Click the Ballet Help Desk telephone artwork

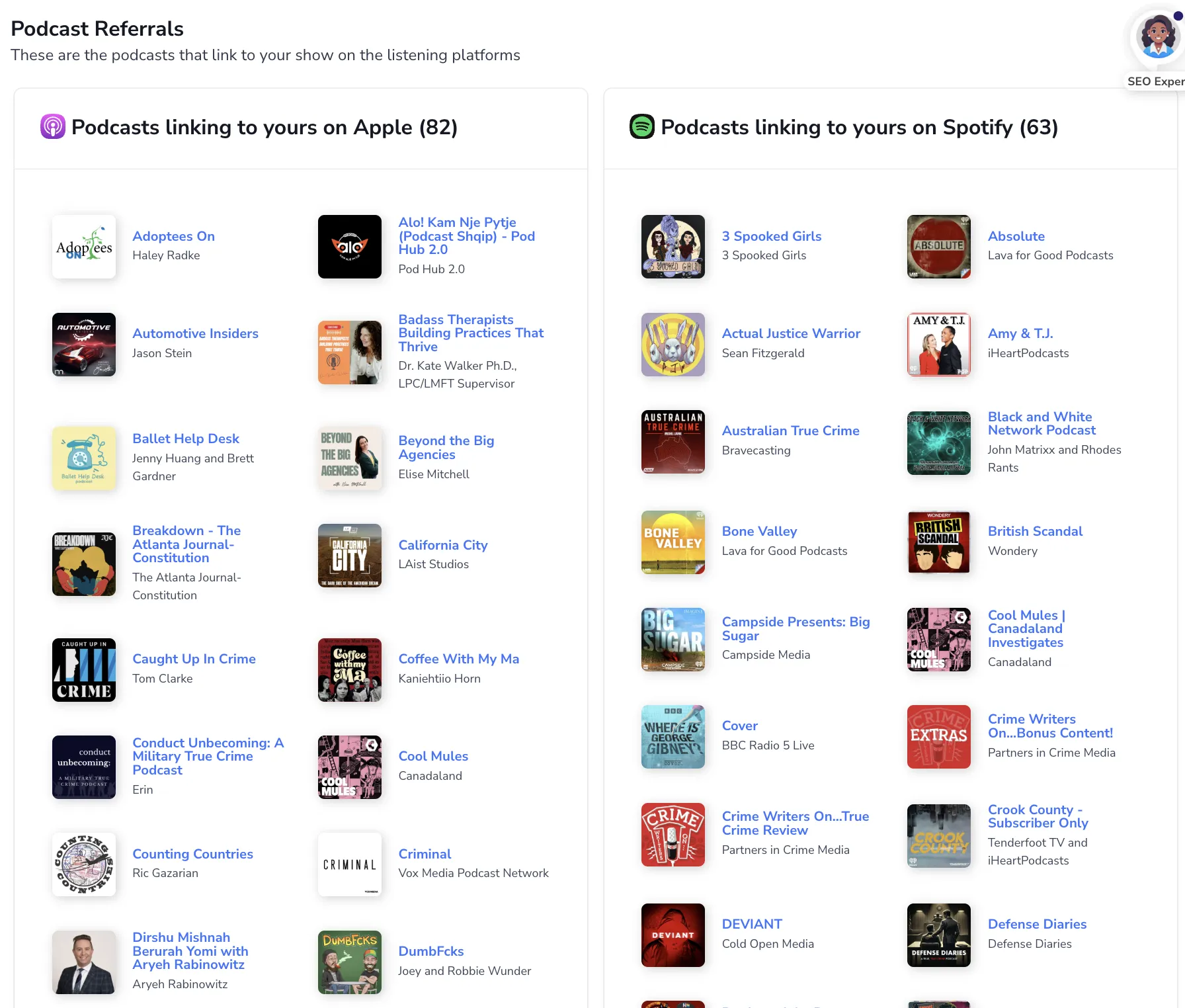point(84,458)
